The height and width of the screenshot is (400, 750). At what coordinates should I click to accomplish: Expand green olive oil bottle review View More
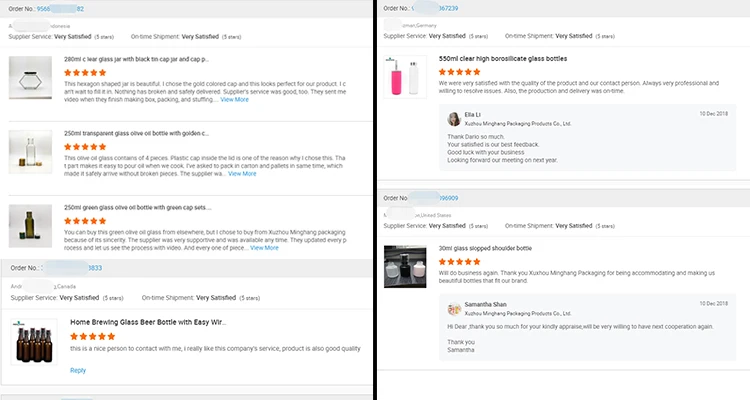265,247
